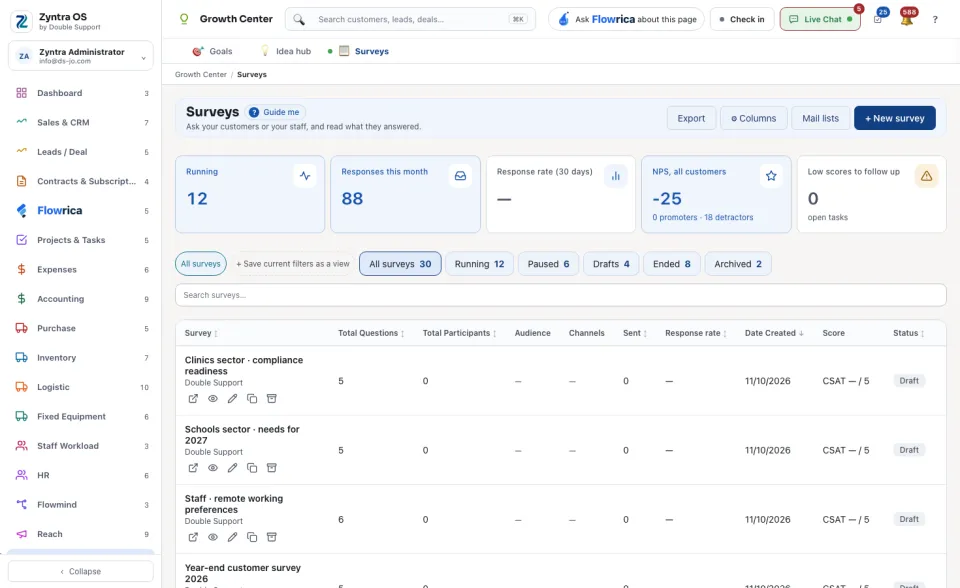Sort the table by Survey column
Screen dimensions: 960x588
[201, 333]
